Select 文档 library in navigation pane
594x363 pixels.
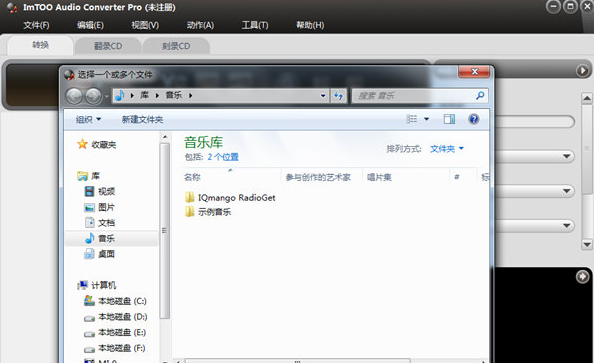(99, 223)
